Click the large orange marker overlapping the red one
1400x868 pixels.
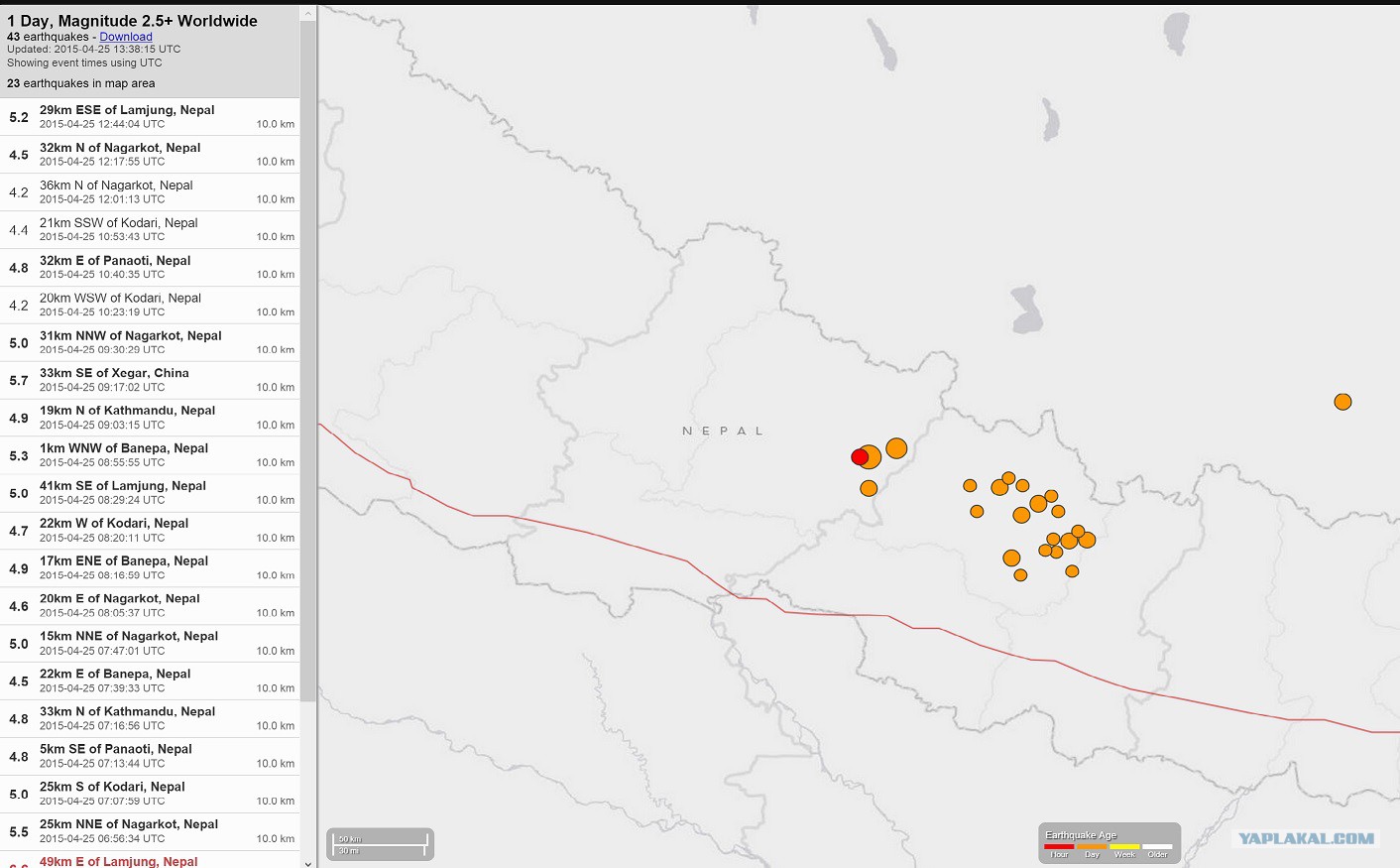[872, 456]
